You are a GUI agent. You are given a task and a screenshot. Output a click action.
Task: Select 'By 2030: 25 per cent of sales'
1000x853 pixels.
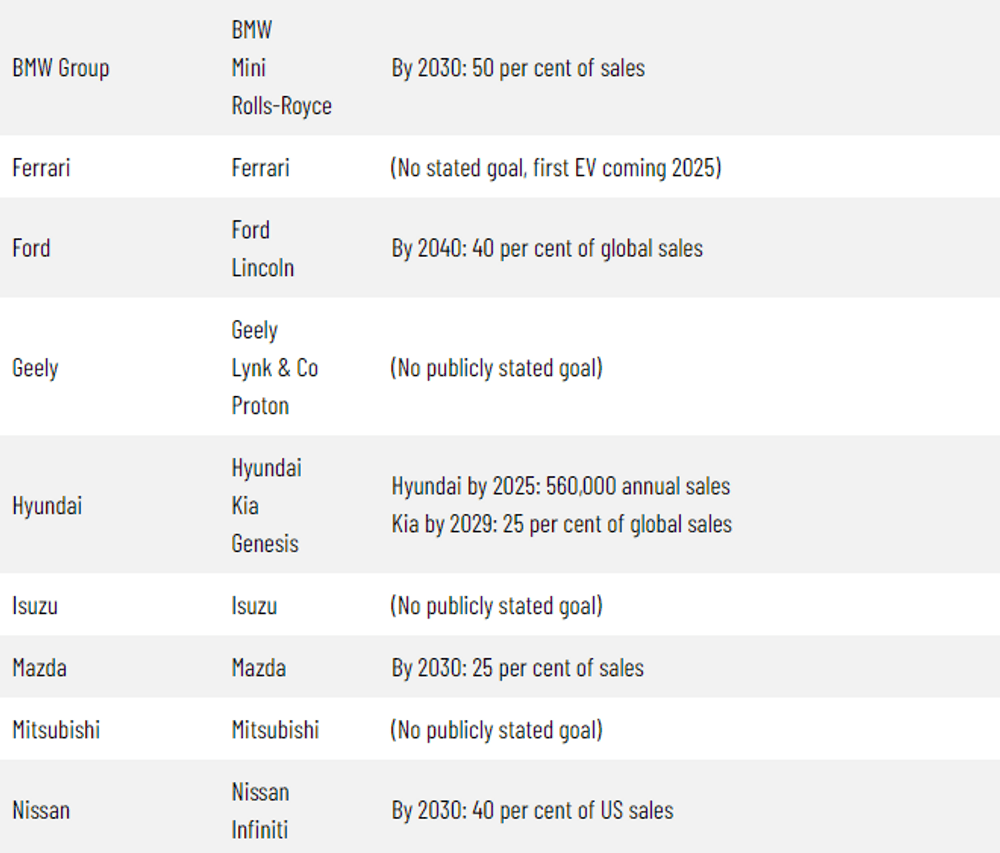click(518, 668)
